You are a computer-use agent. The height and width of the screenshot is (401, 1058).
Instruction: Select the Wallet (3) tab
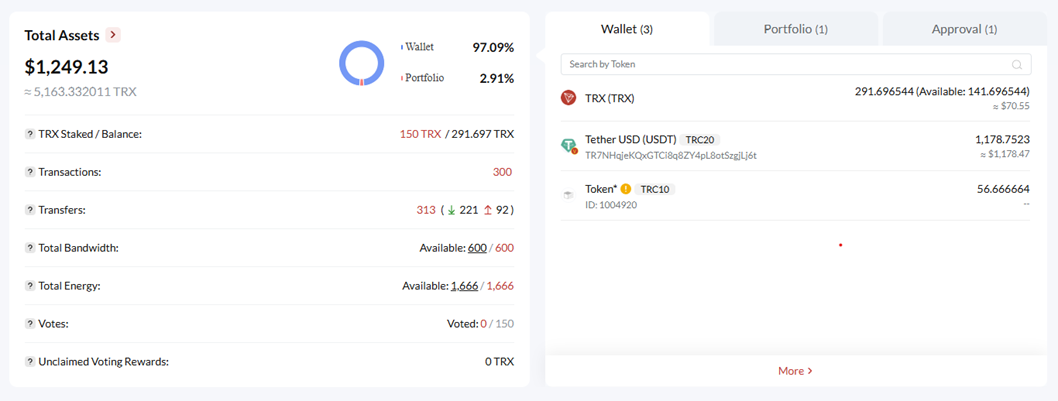[x=627, y=29]
